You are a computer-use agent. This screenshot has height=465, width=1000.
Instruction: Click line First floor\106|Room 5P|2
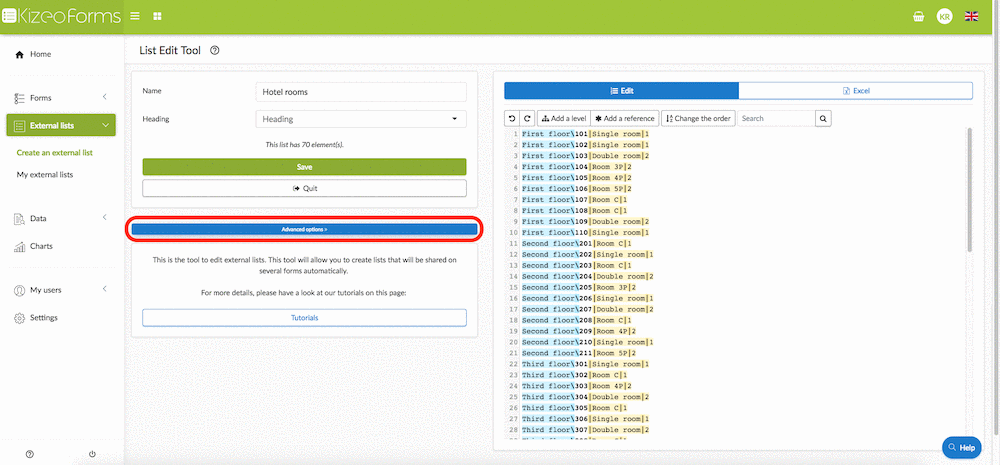tap(577, 189)
